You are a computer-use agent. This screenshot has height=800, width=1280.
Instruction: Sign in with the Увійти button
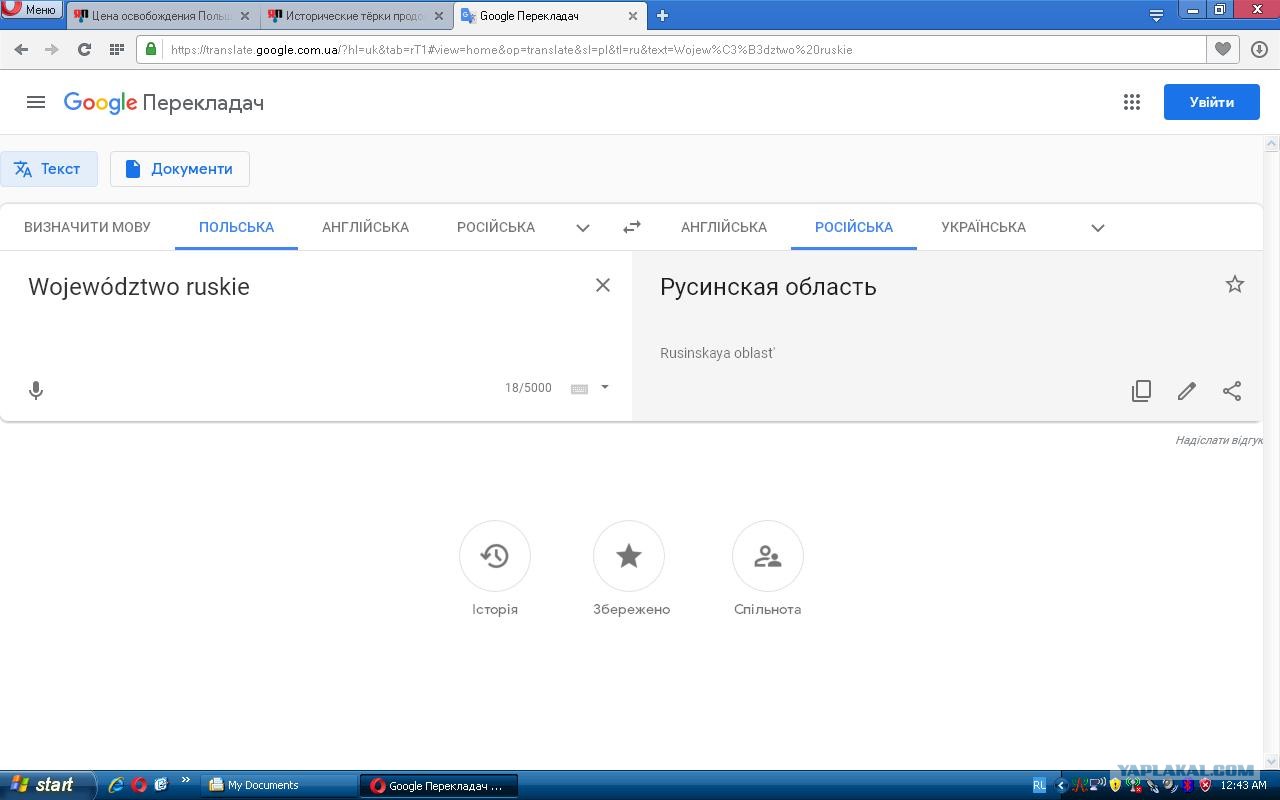(x=1212, y=102)
